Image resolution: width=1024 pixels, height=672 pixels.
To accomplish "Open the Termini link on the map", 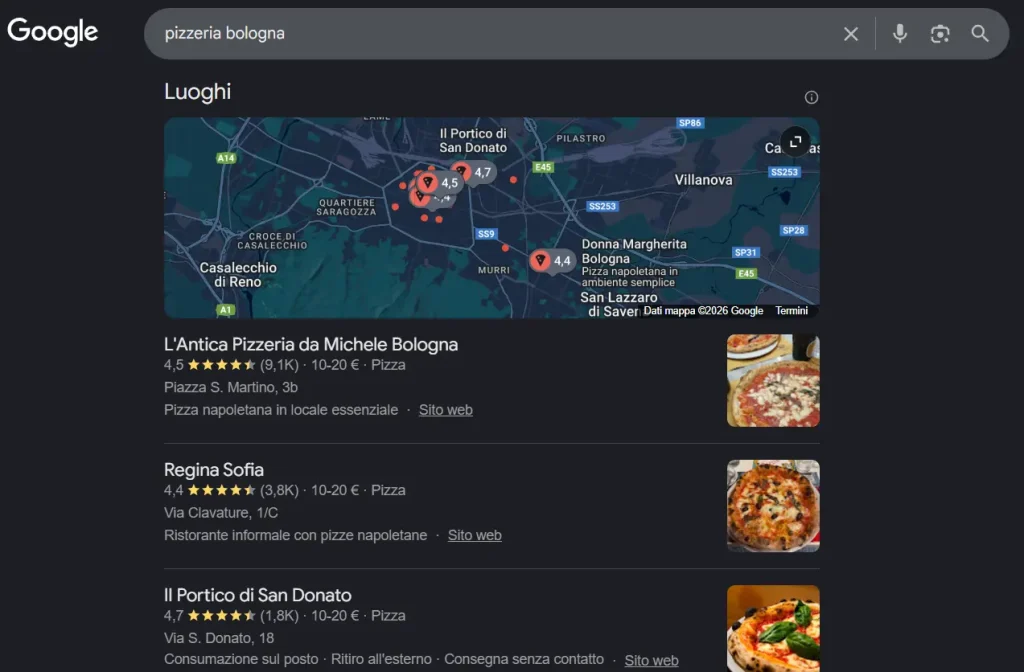I will click(x=791, y=311).
